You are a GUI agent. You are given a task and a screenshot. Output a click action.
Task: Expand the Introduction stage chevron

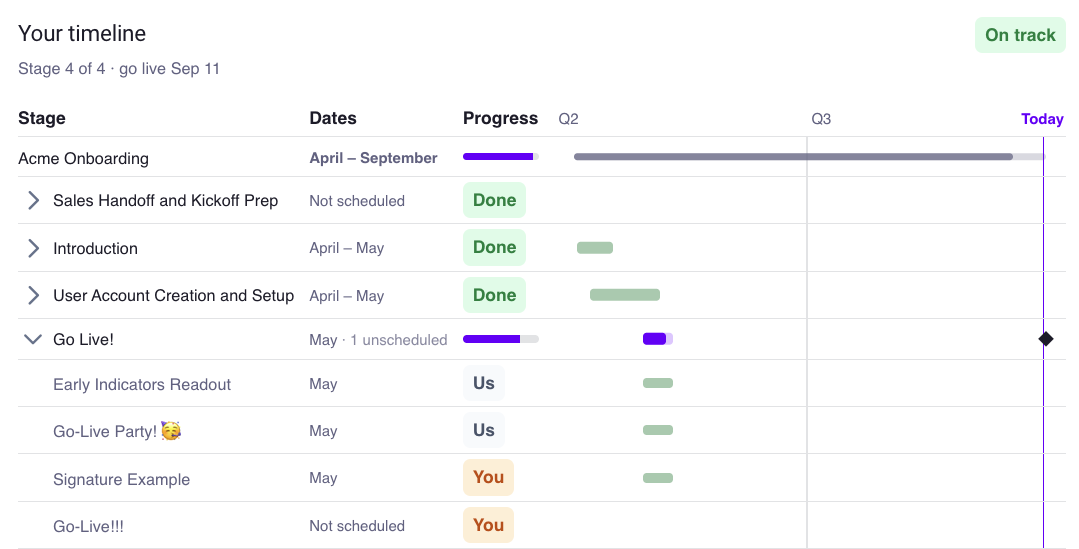[x=33, y=248]
